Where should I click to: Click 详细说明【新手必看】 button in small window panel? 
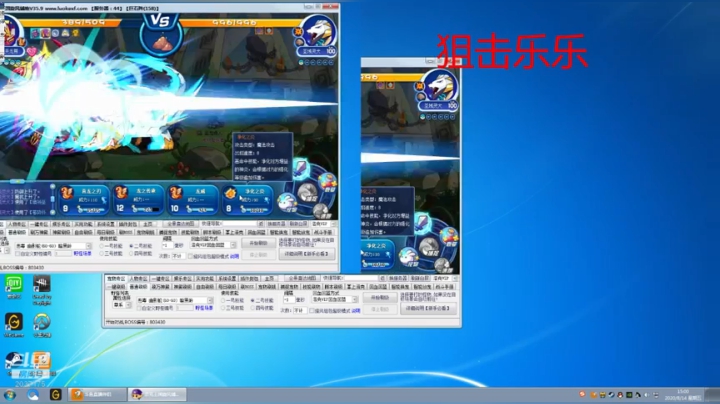428,309
